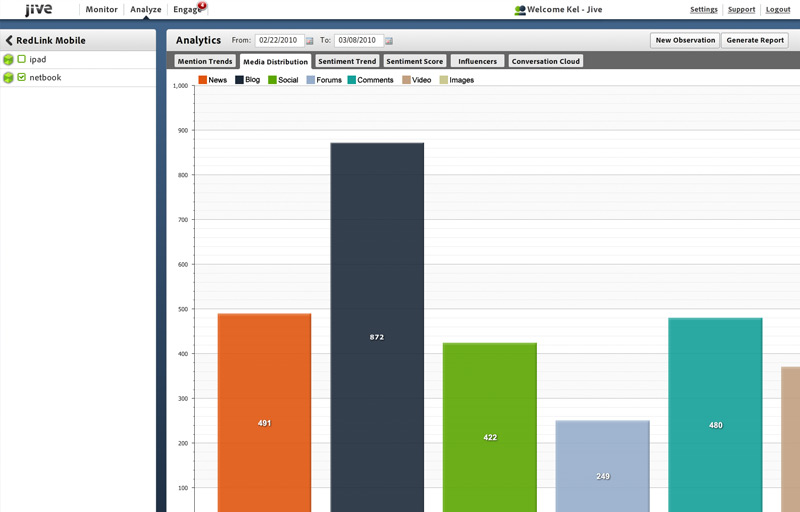Open the Sentiment Trend tab
The height and width of the screenshot is (512, 800).
pos(347,61)
